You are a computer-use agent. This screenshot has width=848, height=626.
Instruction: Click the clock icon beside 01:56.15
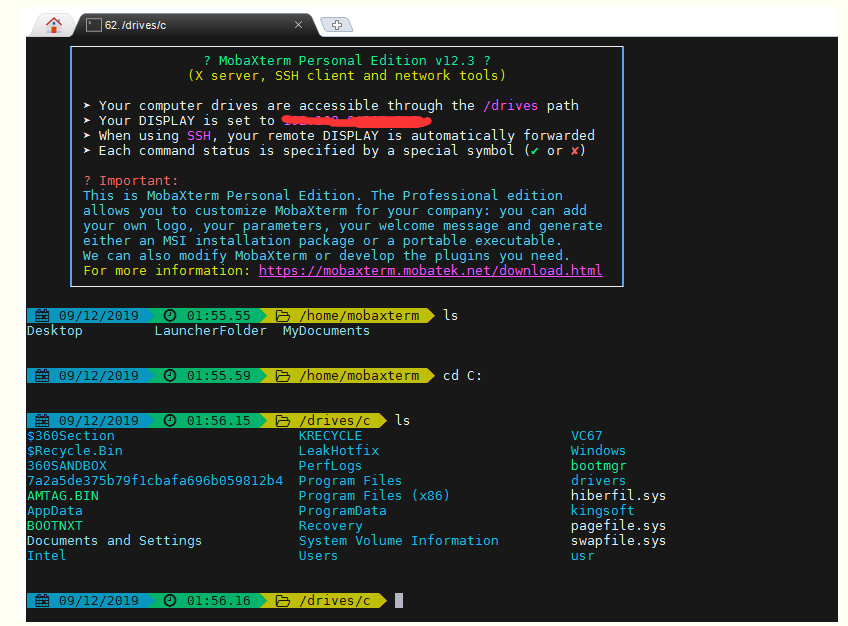coord(170,421)
